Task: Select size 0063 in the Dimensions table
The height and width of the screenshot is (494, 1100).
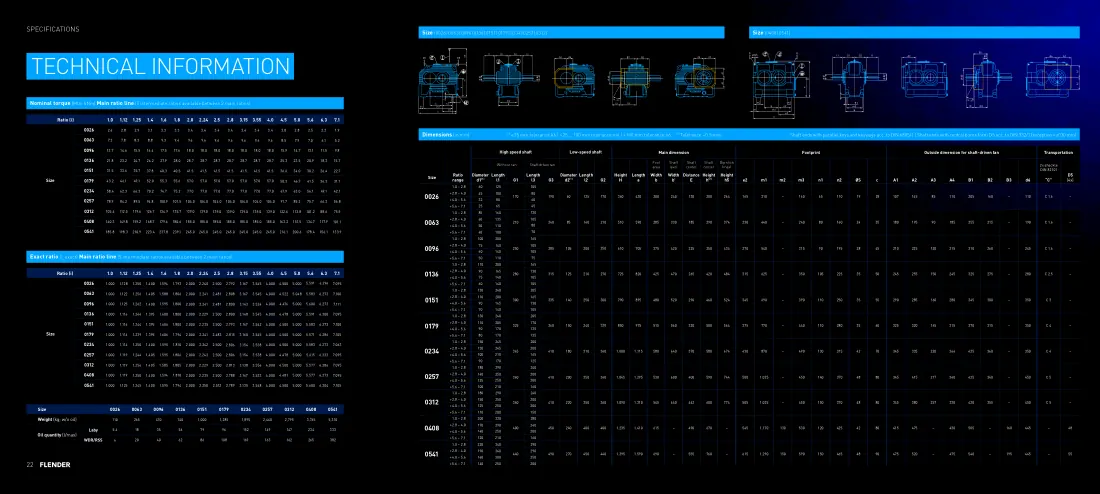Action: [432, 222]
